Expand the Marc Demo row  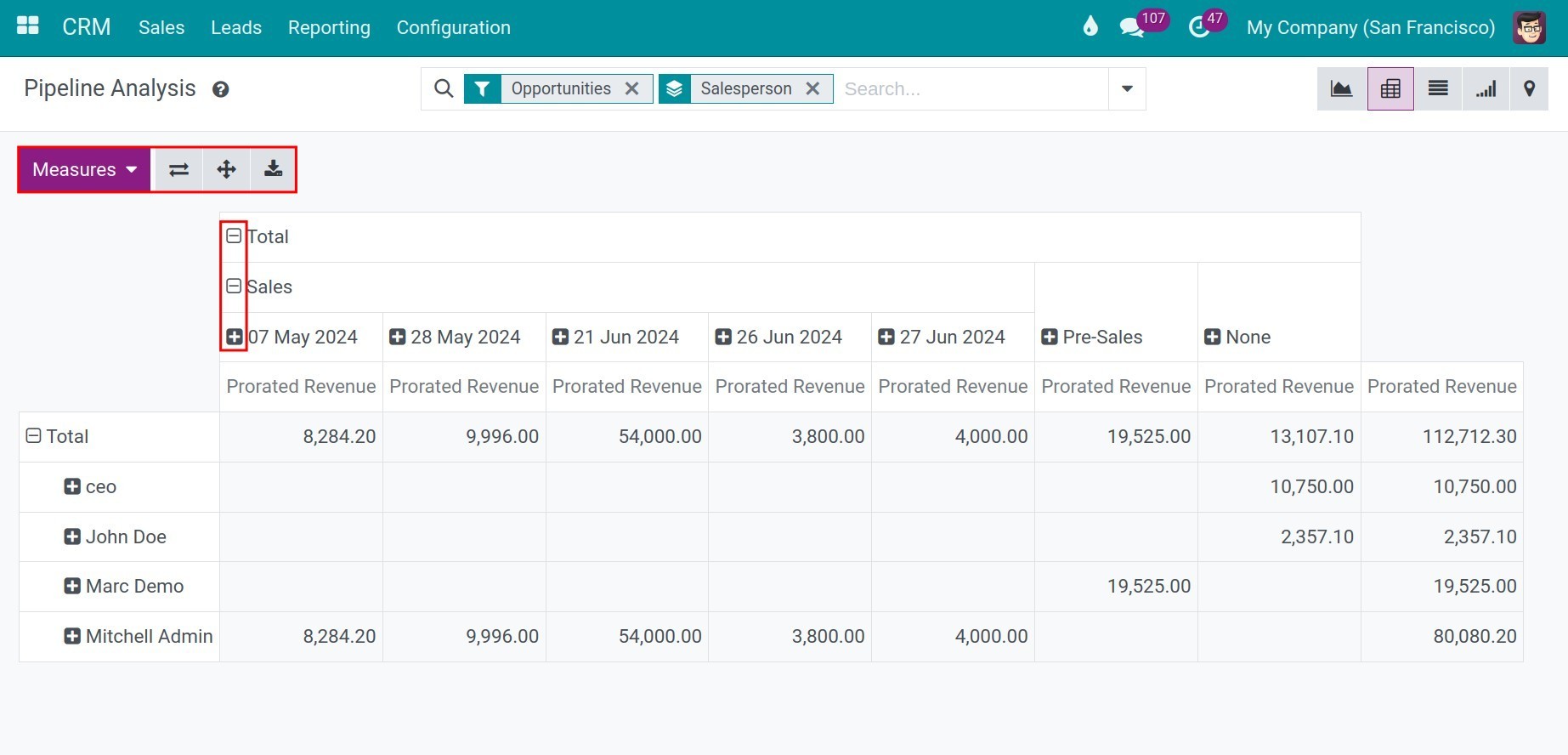(72, 586)
